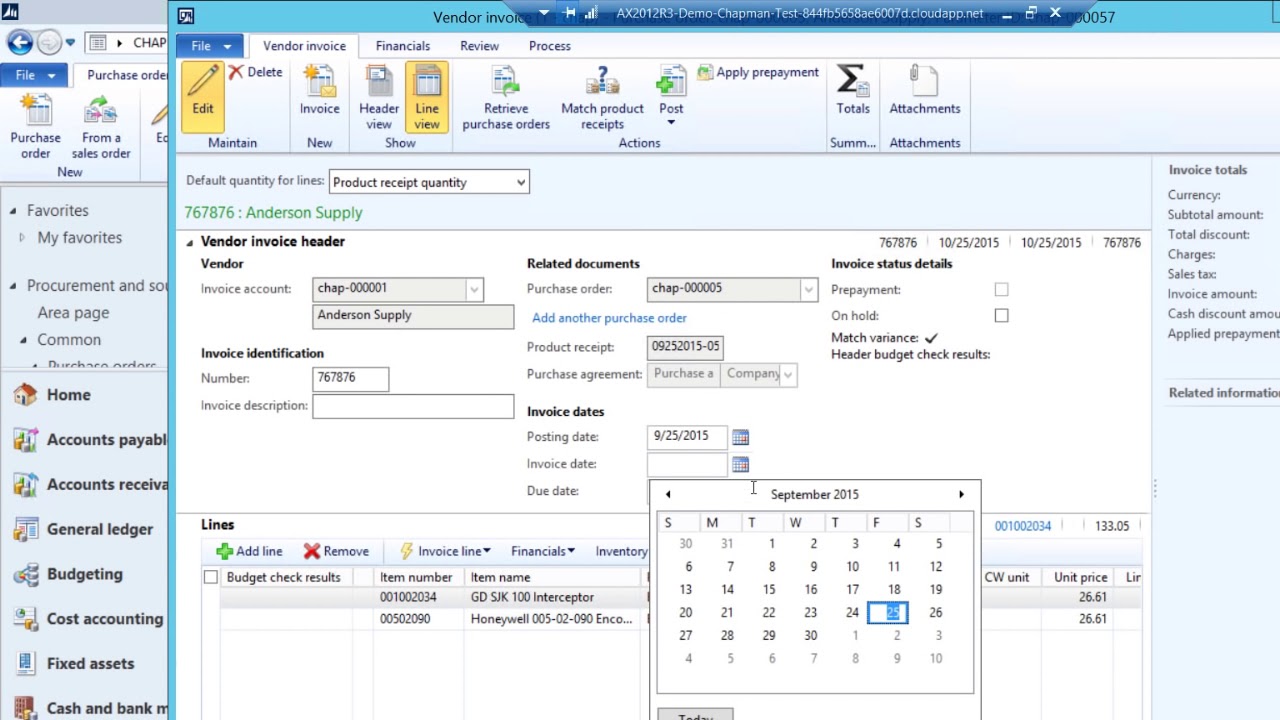Switch to Header view

click(379, 96)
